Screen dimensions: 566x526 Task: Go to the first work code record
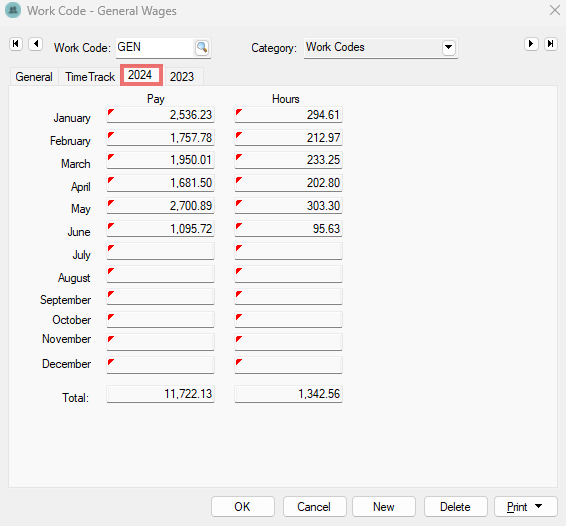tap(16, 44)
